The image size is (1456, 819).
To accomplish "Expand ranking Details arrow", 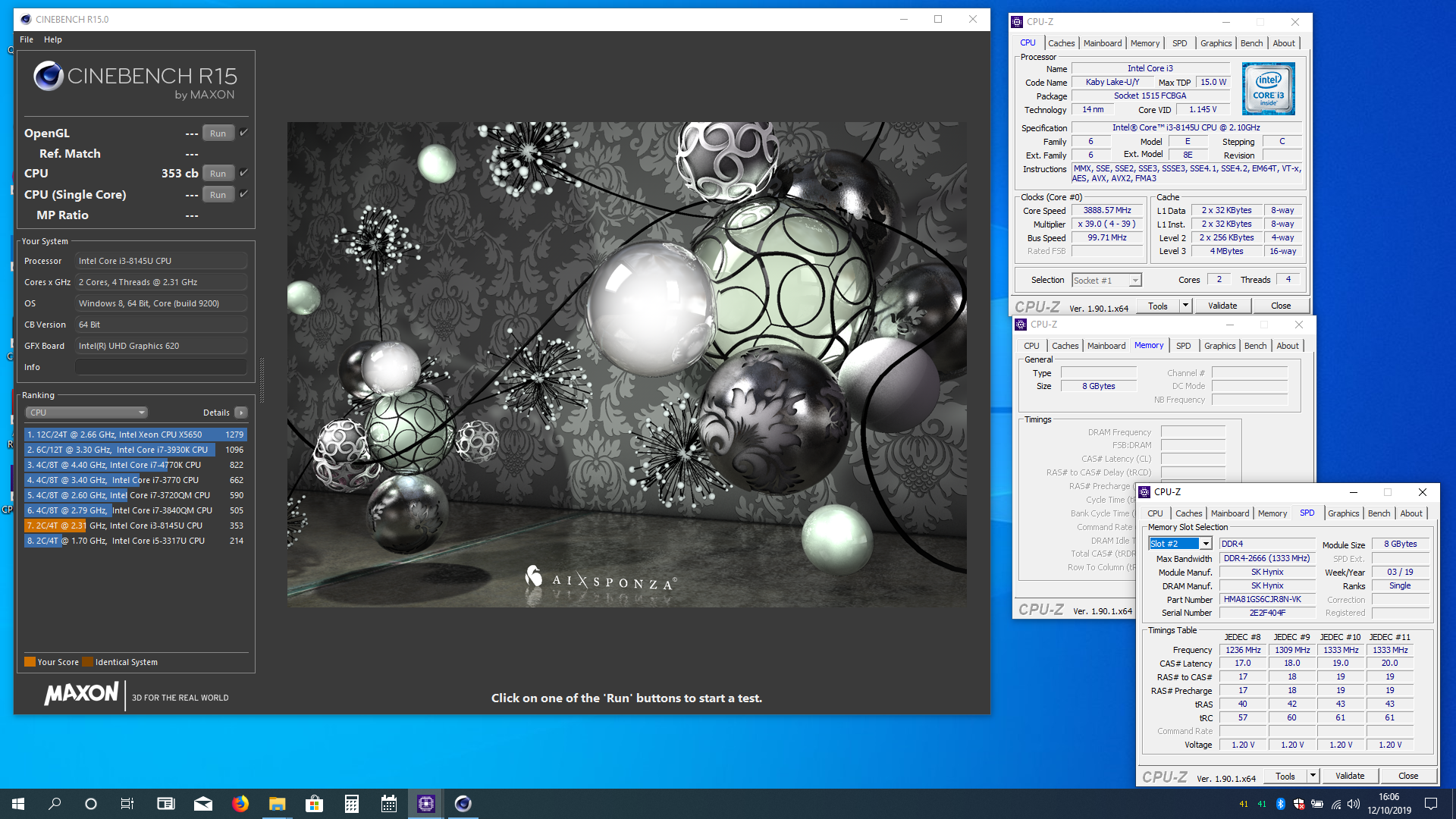I will 241,413.
